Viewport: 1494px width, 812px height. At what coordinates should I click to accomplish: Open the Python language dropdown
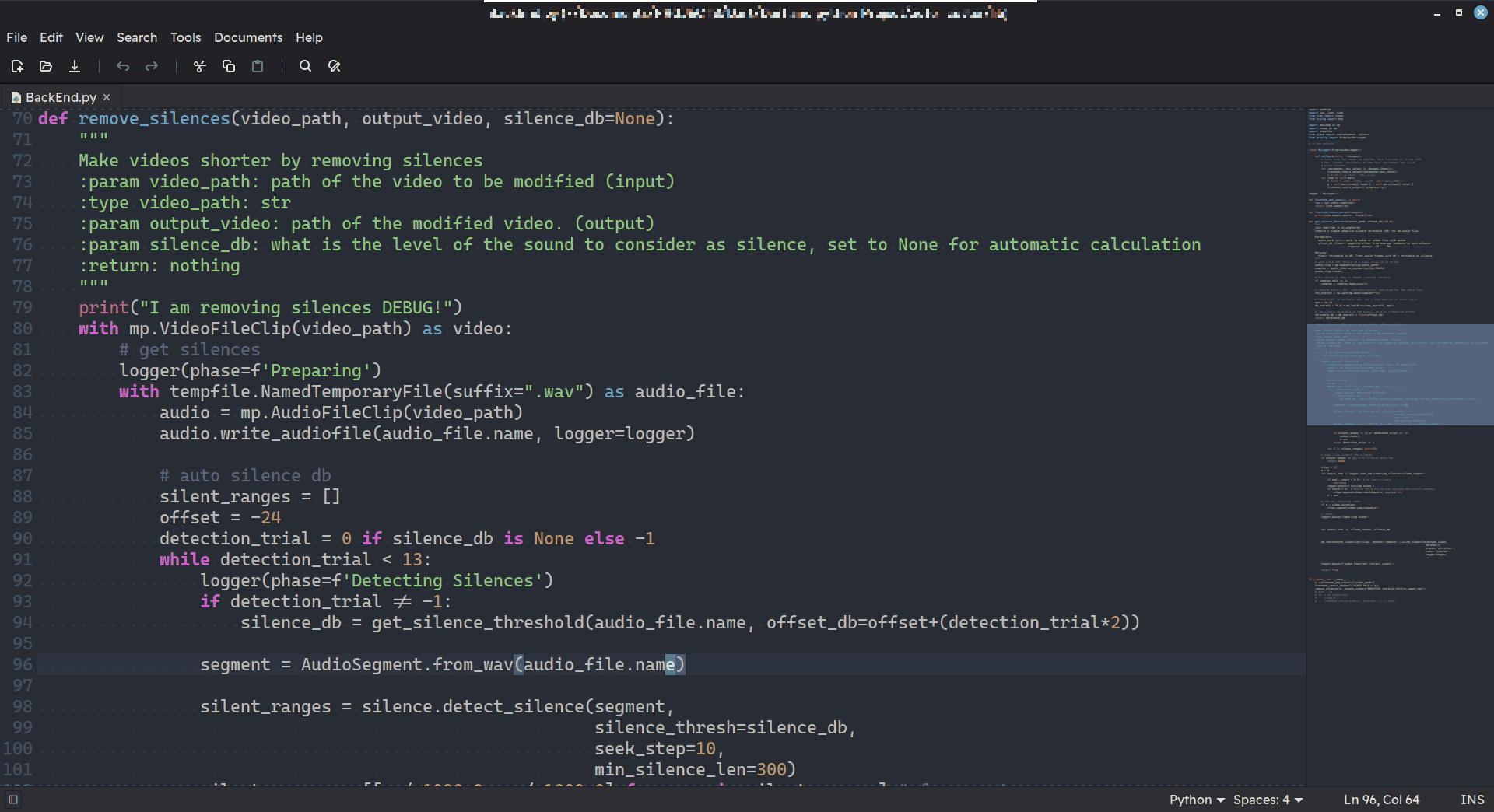click(1196, 800)
